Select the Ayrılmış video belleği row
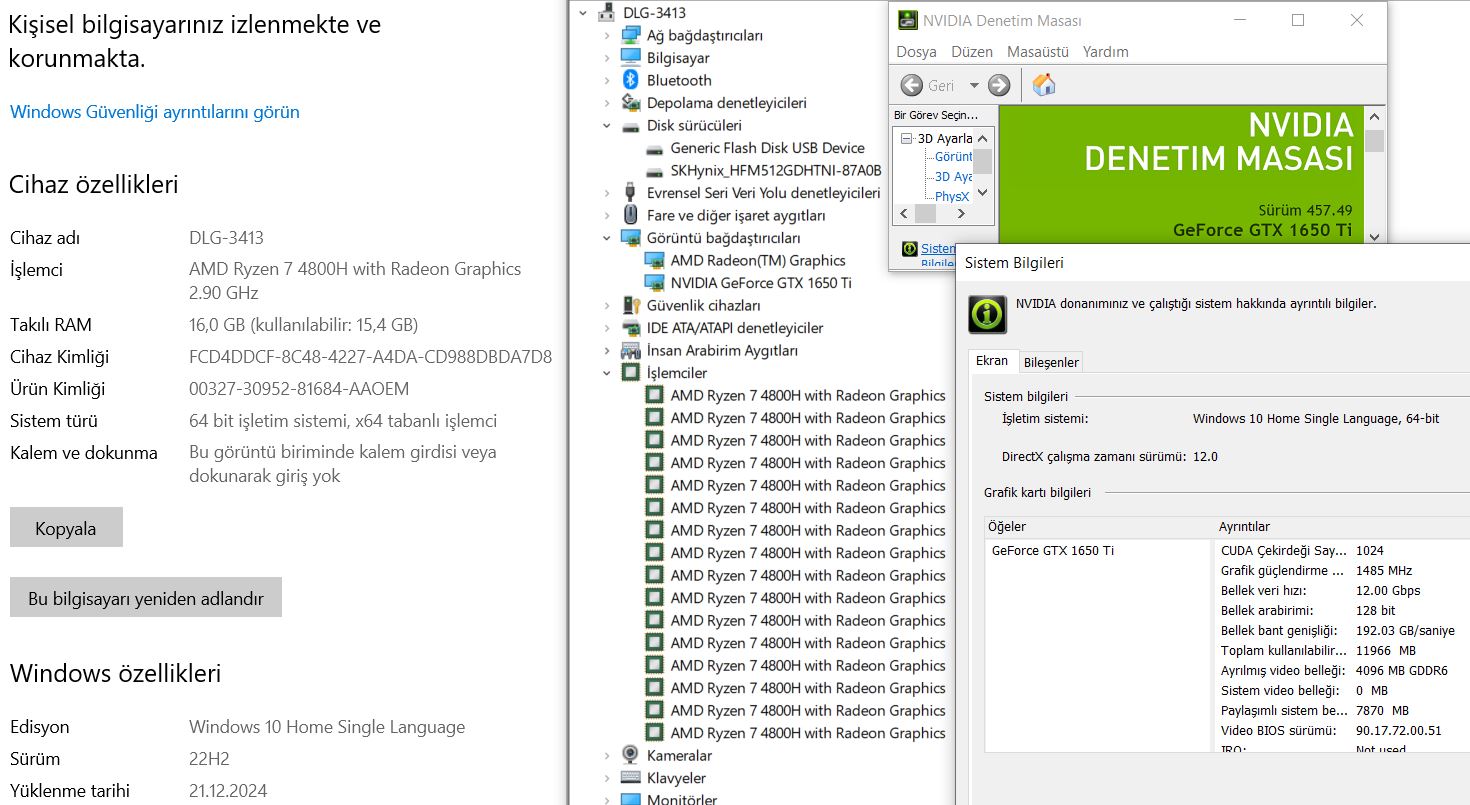The image size is (1470, 805). point(1344,671)
